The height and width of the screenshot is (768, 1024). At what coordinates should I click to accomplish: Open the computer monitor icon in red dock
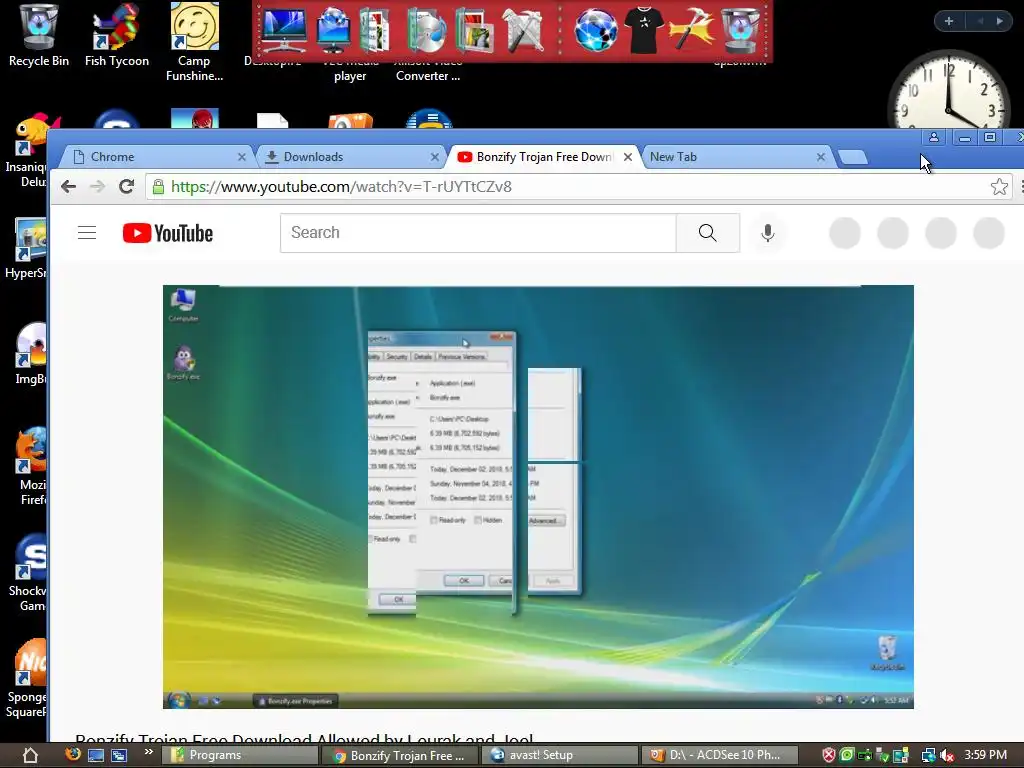pyautogui.click(x=284, y=30)
